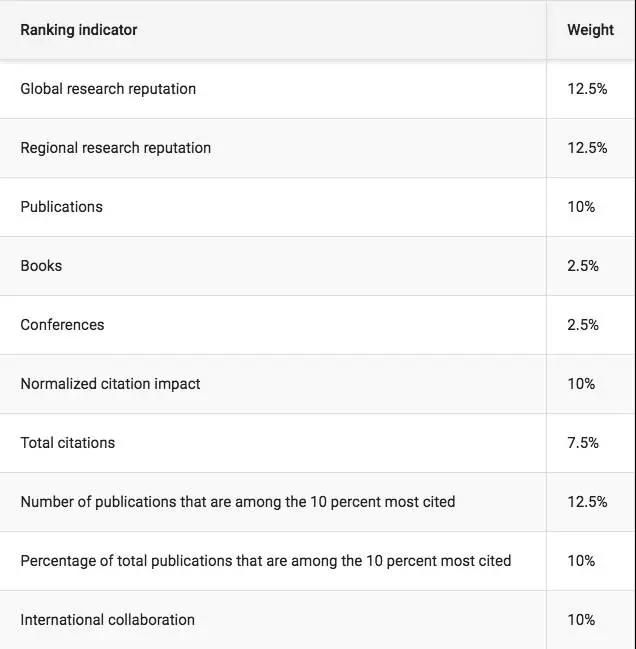Select the Global research reputation row
Screen dimensions: 636x649
point(318,89)
